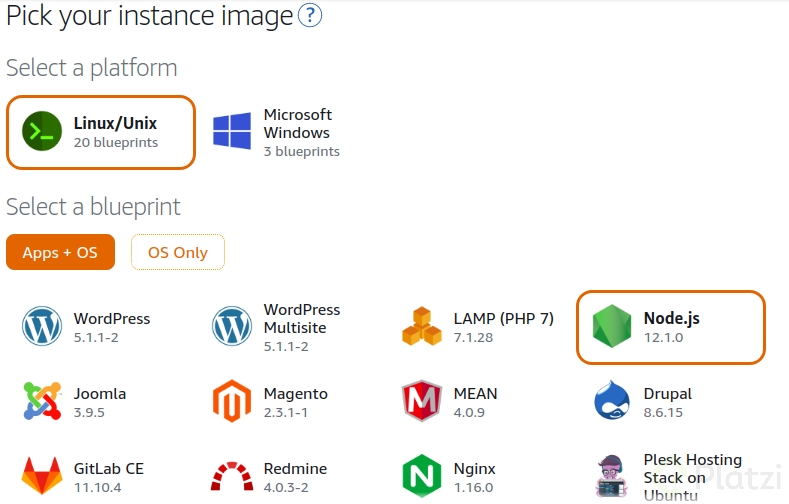Select the GitLab CE blueprint name
Screen dimensions: 789x504
[109, 468]
